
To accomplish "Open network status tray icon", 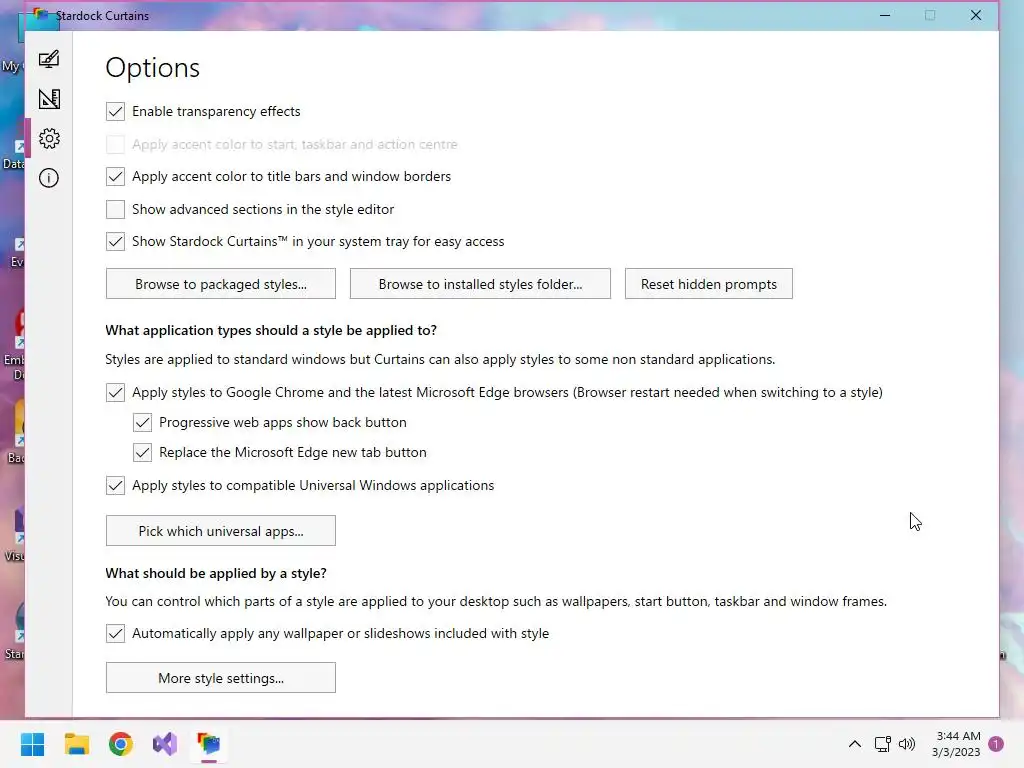I will 882,744.
